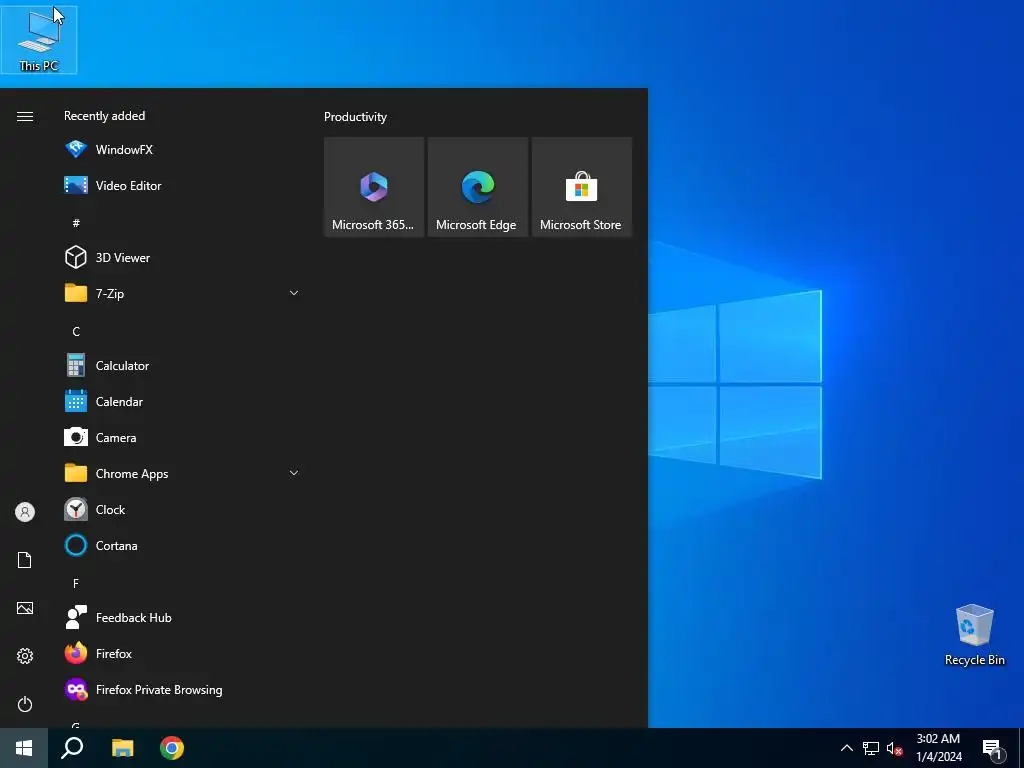Image resolution: width=1024 pixels, height=768 pixels.
Task: Expand Chrome Apps folder chevron
Action: pyautogui.click(x=294, y=473)
